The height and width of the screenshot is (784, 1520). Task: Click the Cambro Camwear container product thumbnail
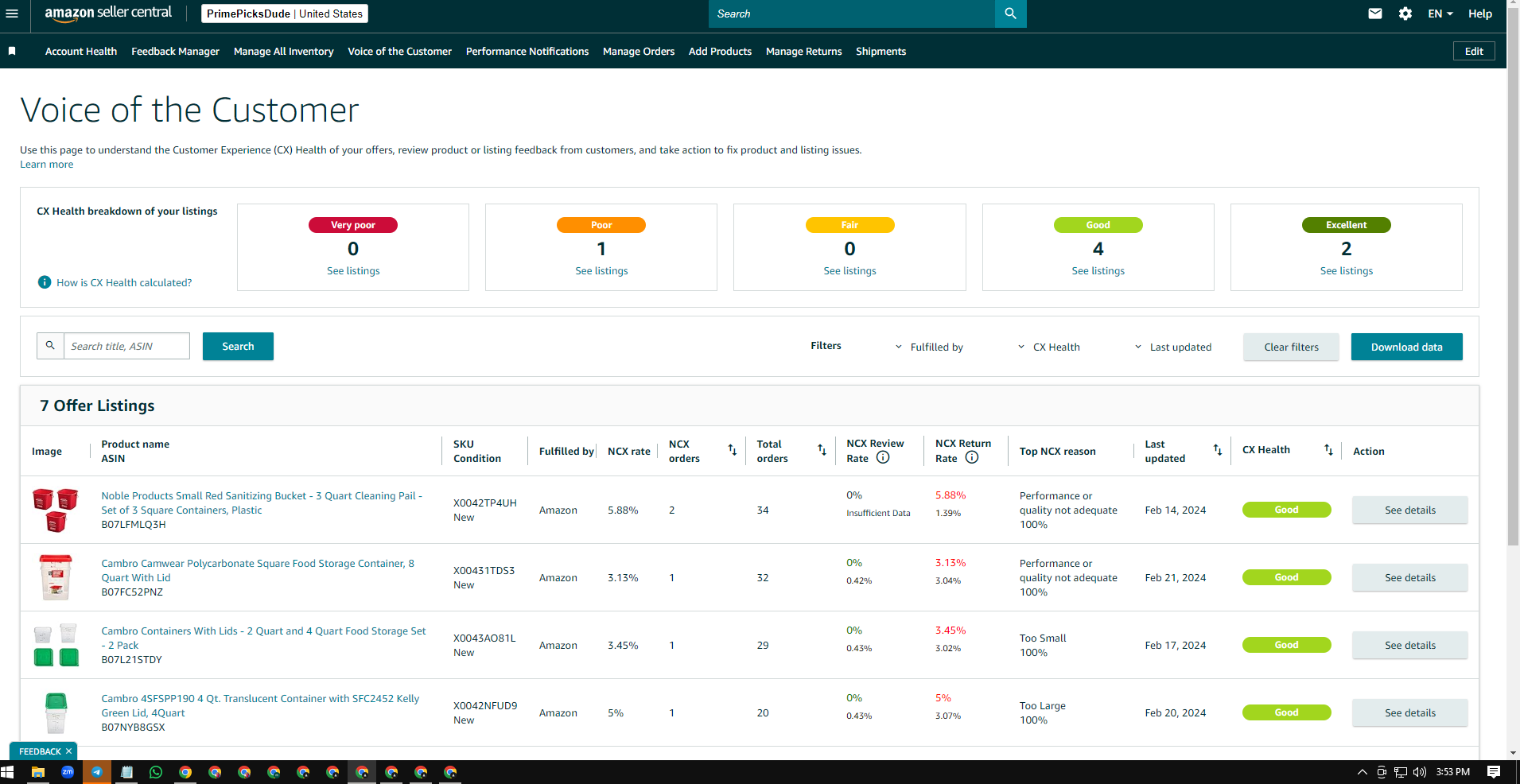click(x=56, y=577)
